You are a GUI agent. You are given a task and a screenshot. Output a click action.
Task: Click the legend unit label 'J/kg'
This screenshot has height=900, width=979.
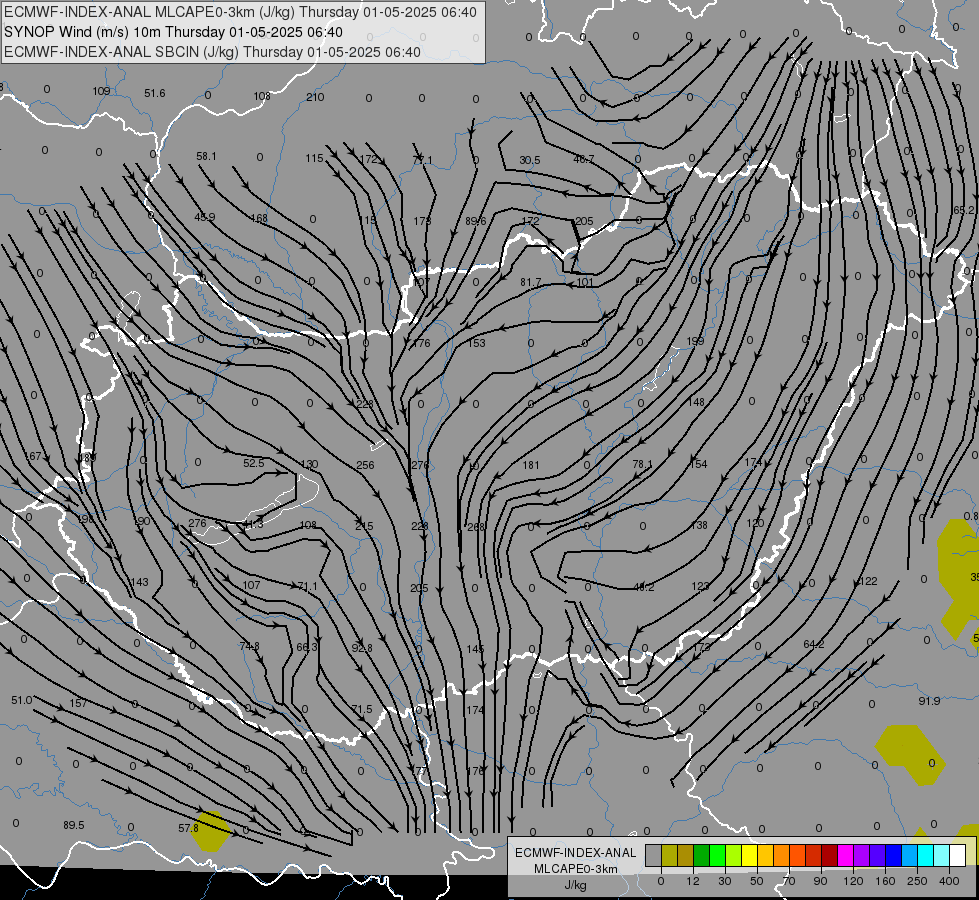575,886
